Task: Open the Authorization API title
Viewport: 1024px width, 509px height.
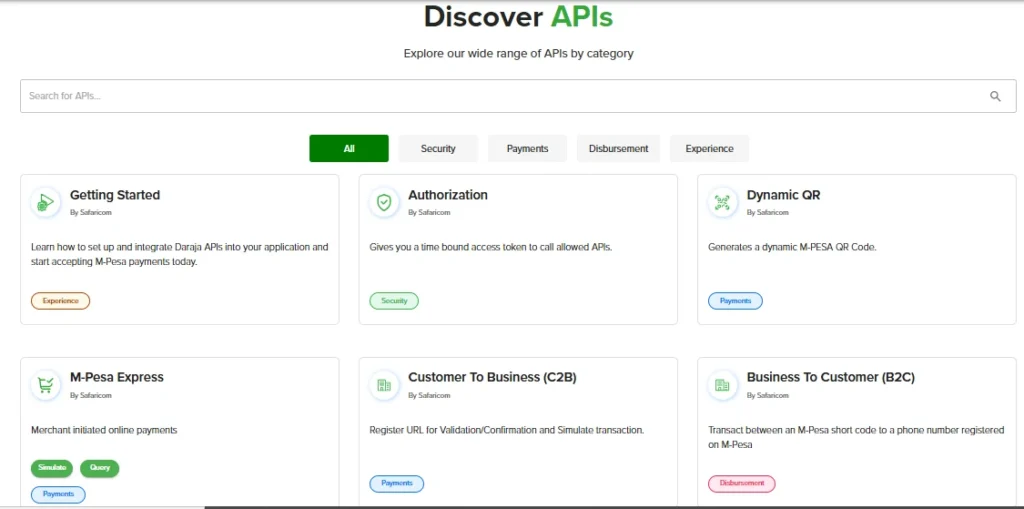Action: pyautogui.click(x=448, y=195)
